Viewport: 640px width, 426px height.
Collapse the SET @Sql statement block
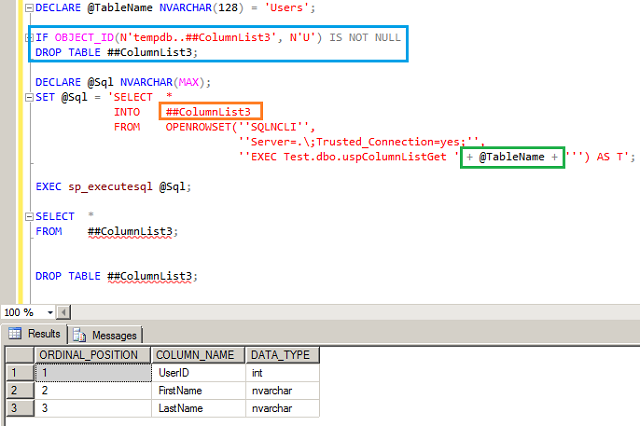27,98
